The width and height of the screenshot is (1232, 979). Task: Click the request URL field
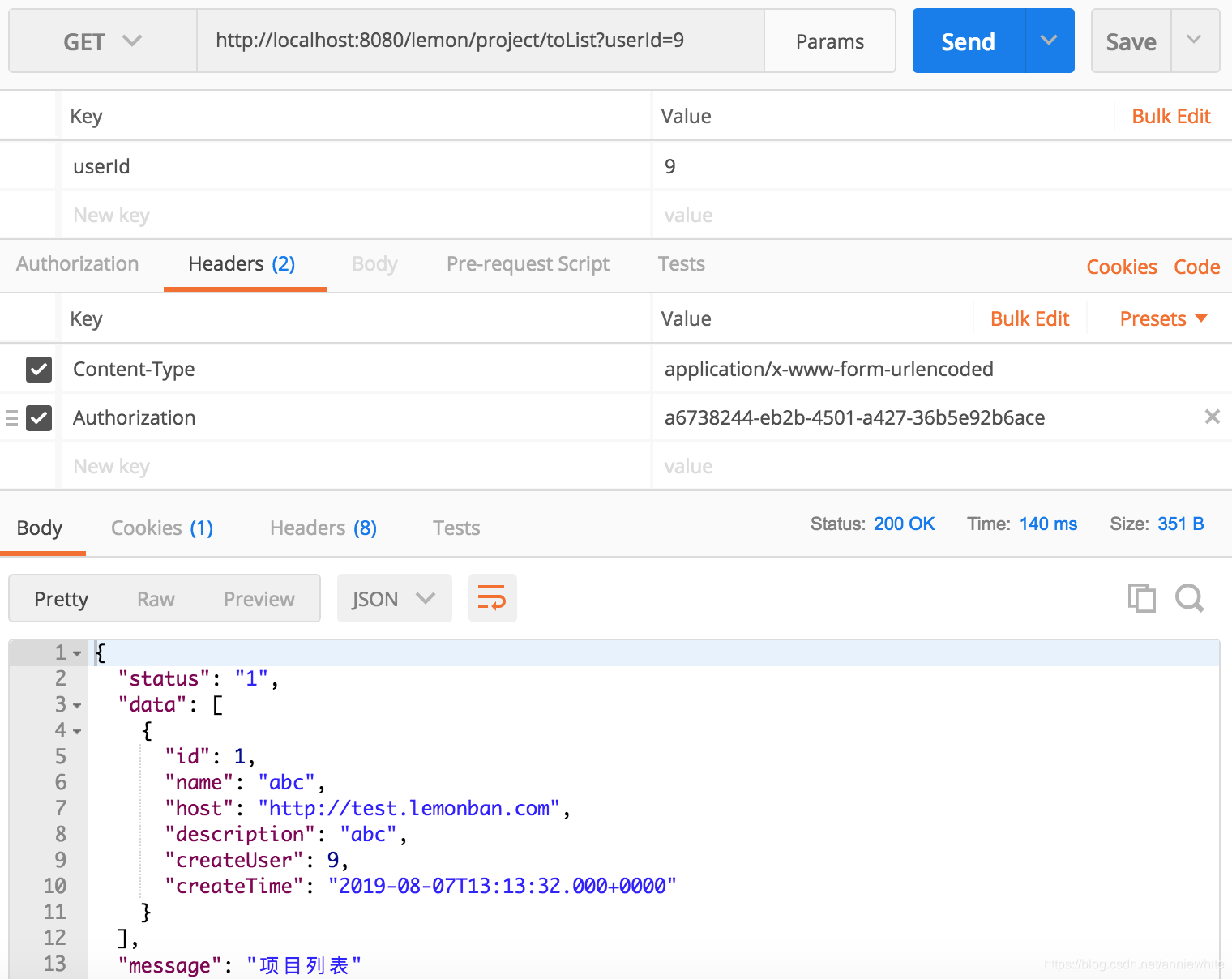click(x=481, y=41)
